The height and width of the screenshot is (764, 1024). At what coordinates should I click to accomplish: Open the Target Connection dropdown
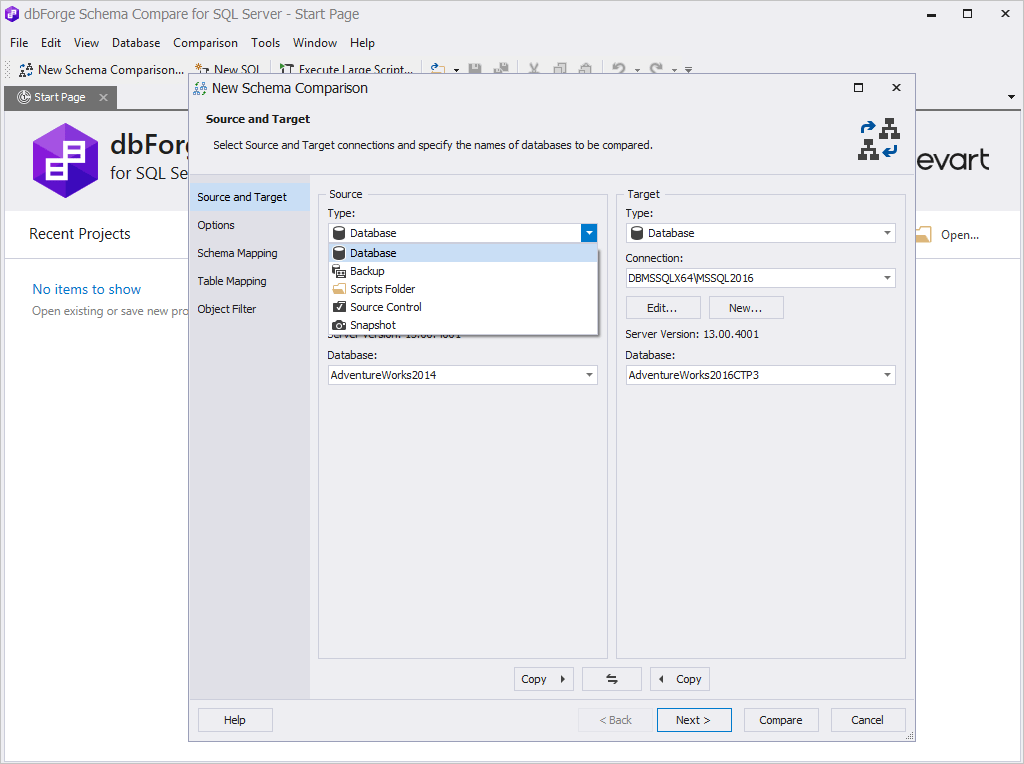[x=888, y=278]
